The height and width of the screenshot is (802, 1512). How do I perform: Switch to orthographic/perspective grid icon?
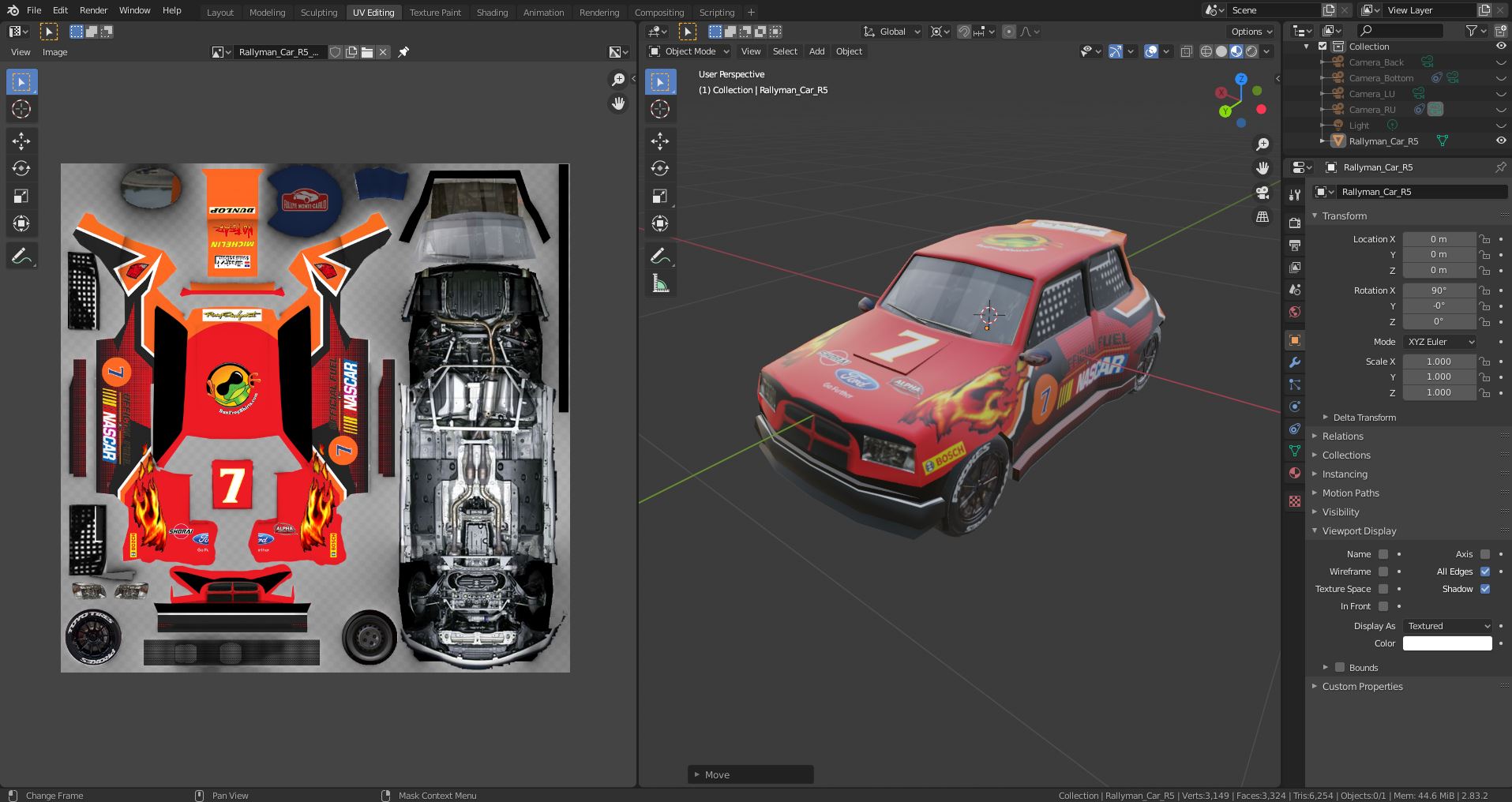click(x=1263, y=216)
